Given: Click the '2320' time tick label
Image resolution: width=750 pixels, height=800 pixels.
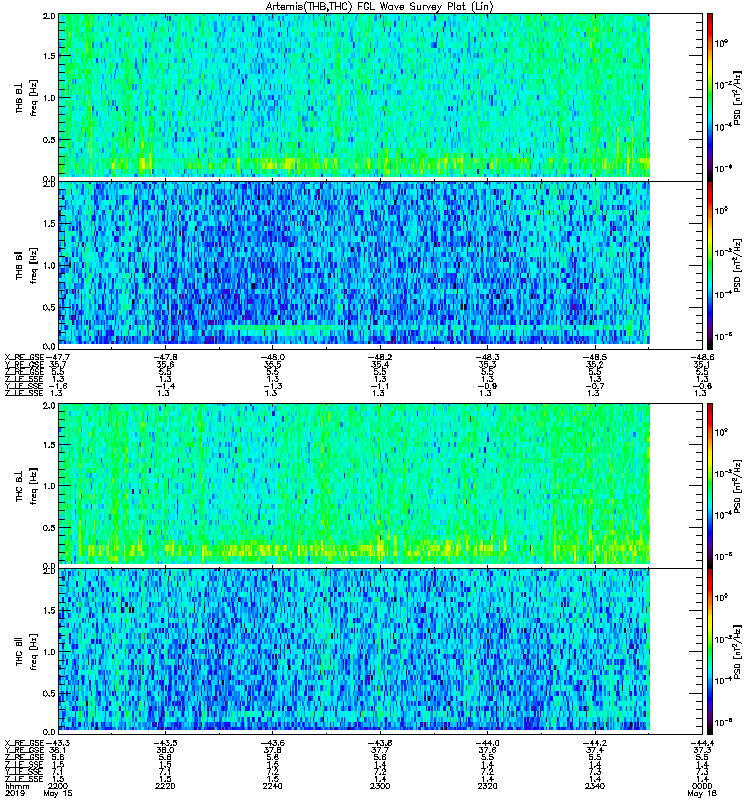Looking at the screenshot, I should click(x=487, y=786).
